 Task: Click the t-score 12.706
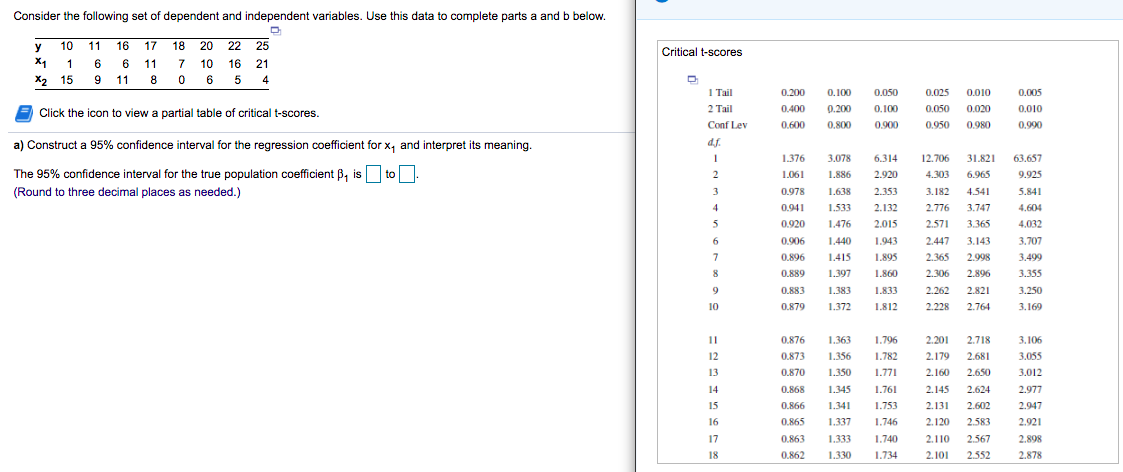coord(935,158)
